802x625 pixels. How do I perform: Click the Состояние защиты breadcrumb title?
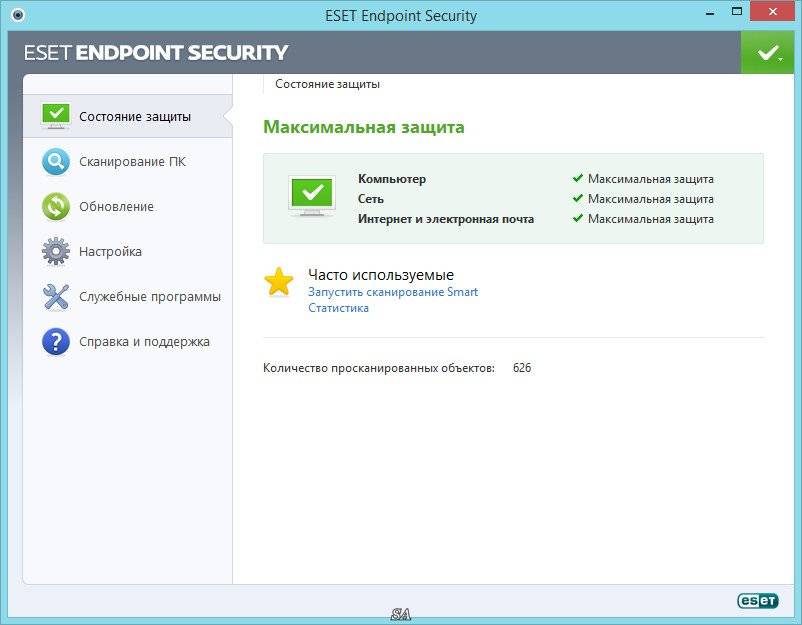tap(327, 84)
